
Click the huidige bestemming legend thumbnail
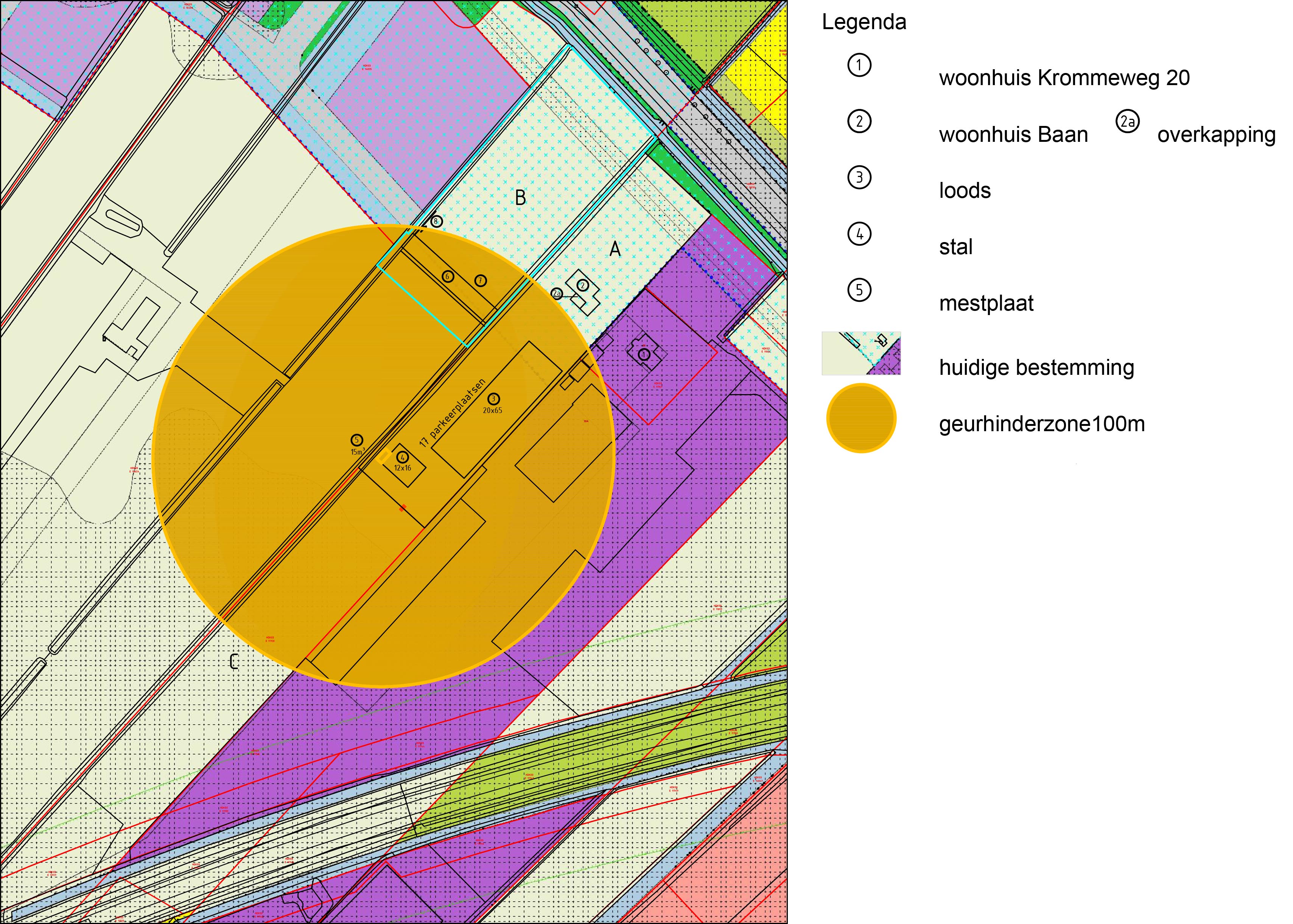(x=861, y=353)
